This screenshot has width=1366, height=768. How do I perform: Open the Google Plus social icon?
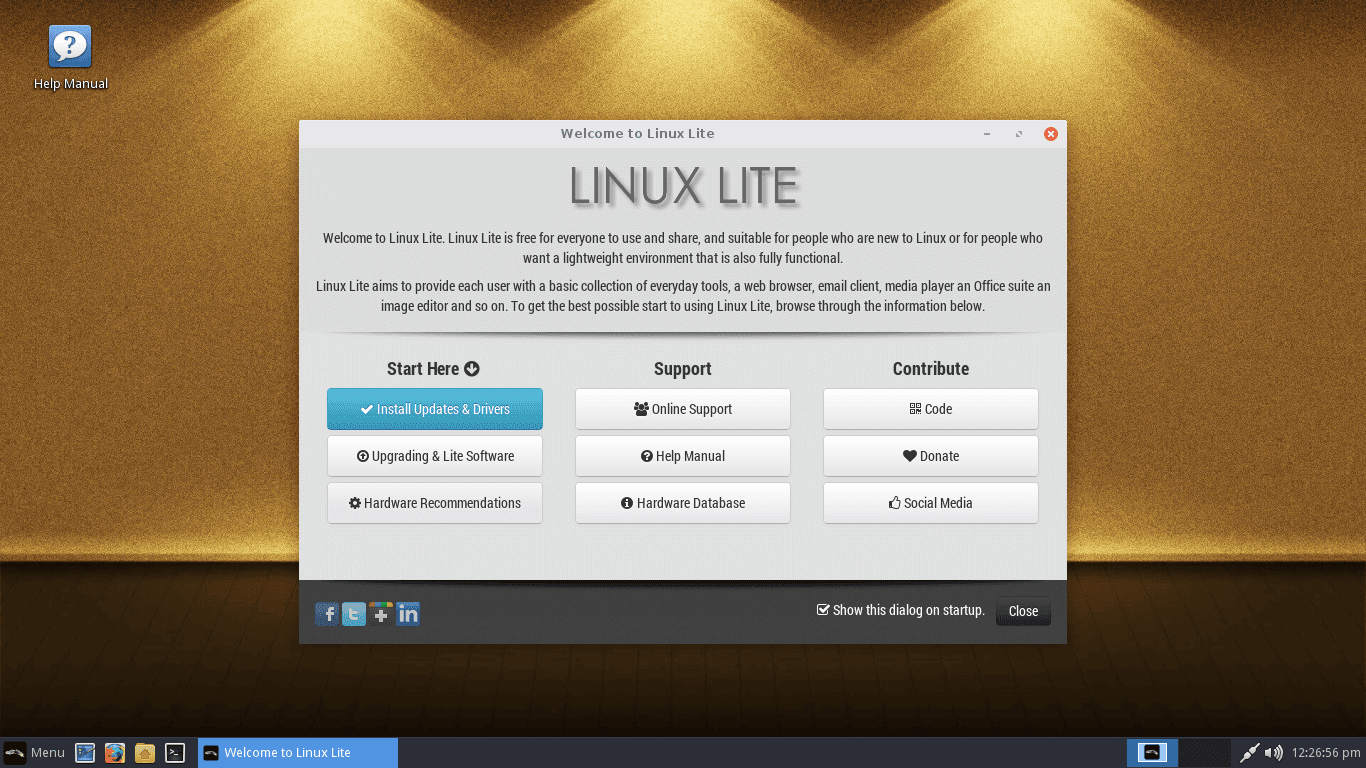click(x=381, y=614)
